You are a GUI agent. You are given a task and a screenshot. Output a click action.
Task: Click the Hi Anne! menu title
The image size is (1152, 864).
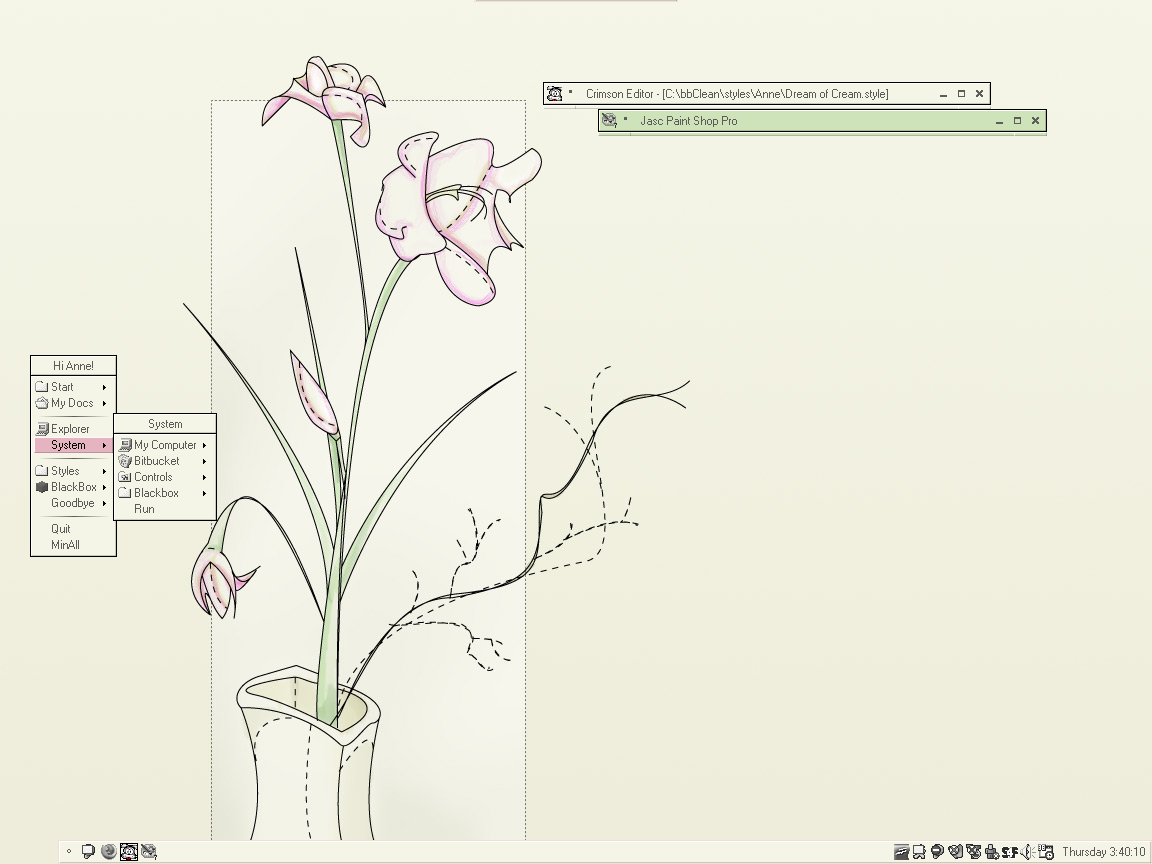coord(73,366)
